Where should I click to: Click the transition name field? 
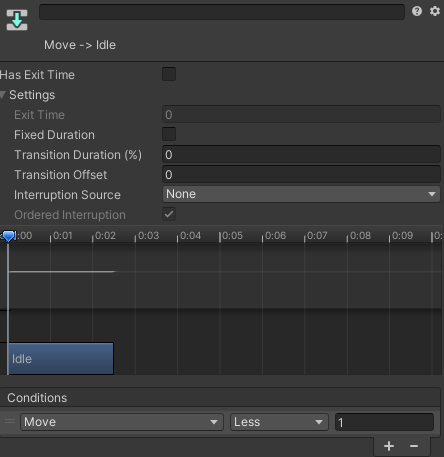(x=222, y=12)
